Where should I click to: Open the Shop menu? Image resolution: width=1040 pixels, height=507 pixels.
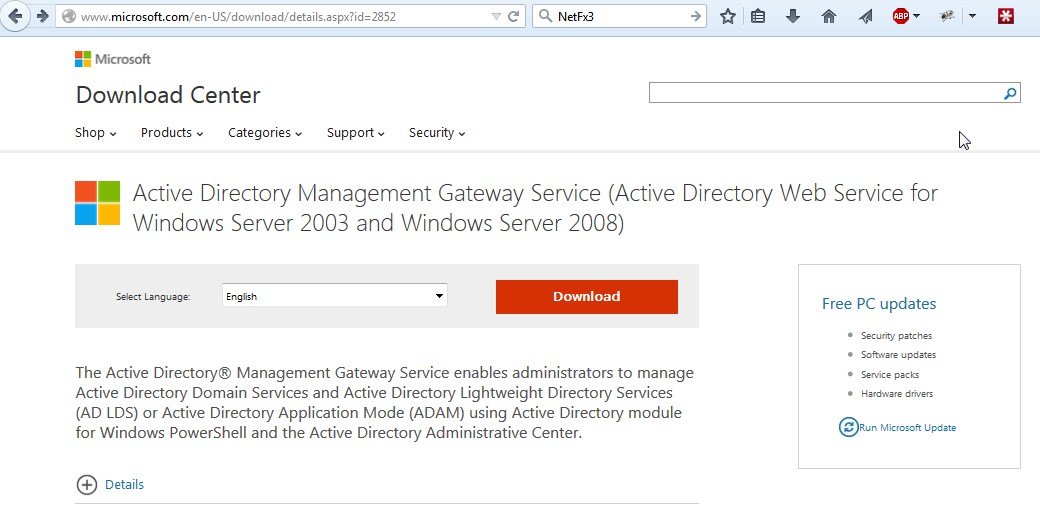tap(96, 133)
